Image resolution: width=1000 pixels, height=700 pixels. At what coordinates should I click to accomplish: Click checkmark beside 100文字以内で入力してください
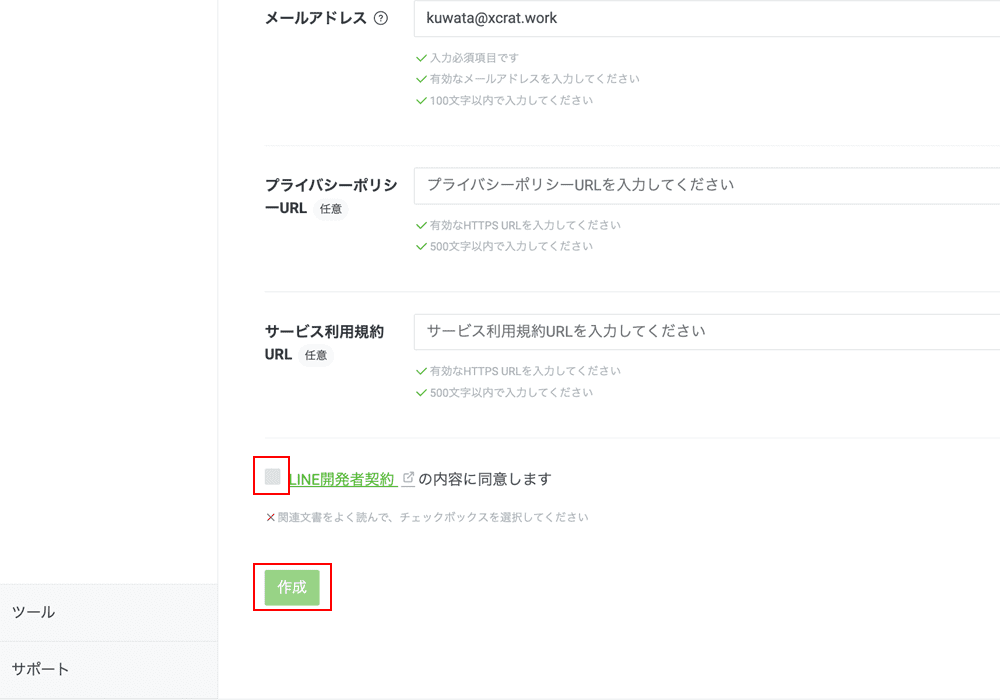(x=421, y=101)
